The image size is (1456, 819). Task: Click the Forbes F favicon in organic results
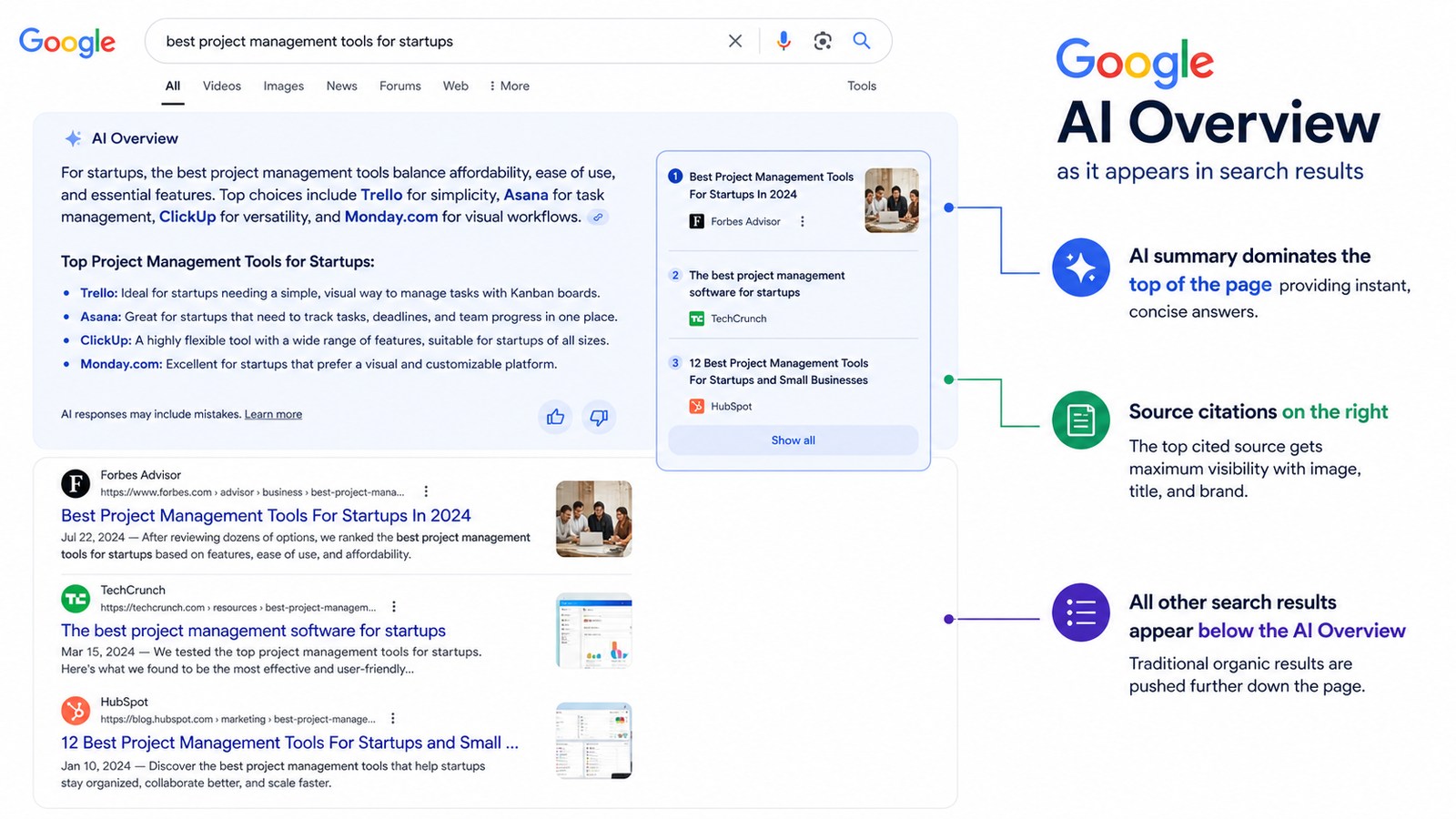(x=76, y=483)
